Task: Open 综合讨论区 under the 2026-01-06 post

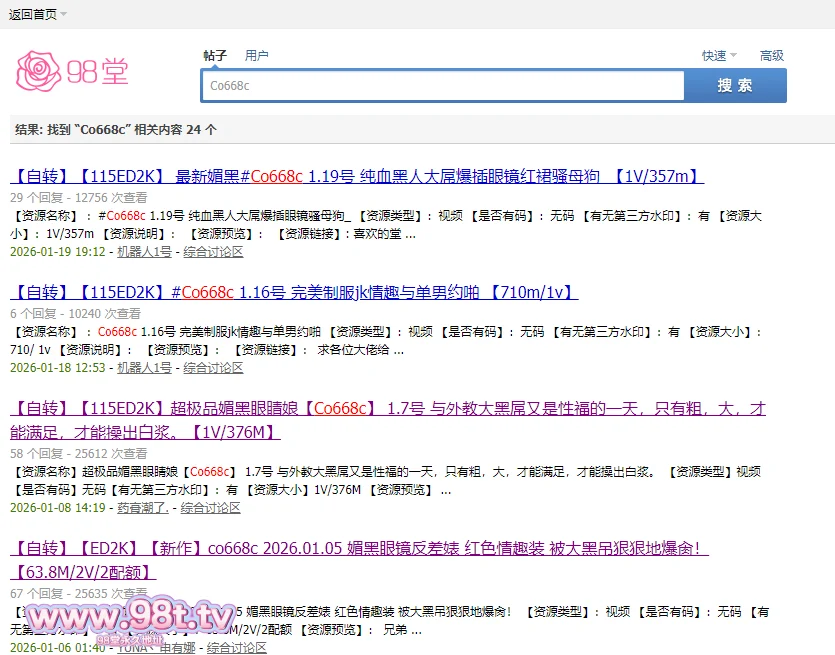Action: point(237,648)
